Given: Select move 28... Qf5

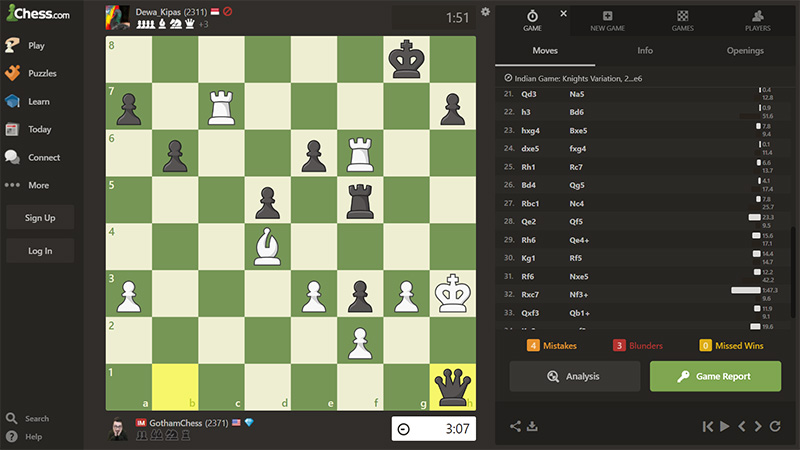Looking at the screenshot, I should (x=576, y=221).
